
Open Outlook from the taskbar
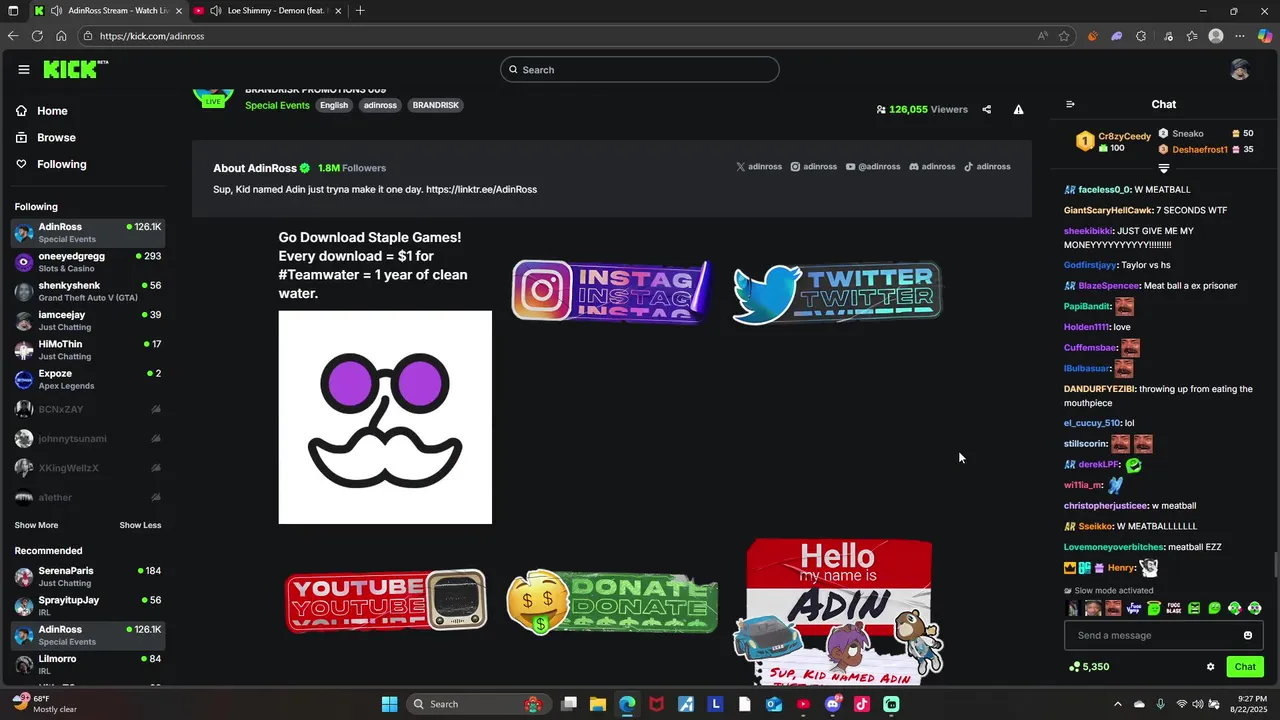pos(774,704)
